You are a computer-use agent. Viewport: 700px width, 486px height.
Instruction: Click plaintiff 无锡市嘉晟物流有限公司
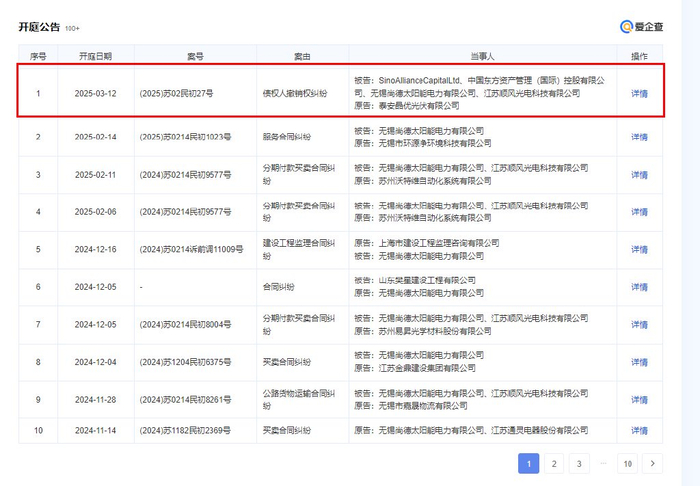(423, 406)
